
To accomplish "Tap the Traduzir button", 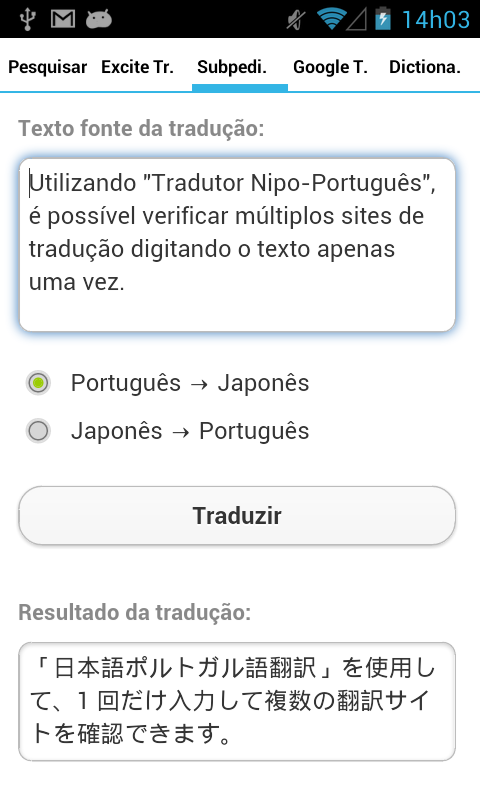I will 237,515.
